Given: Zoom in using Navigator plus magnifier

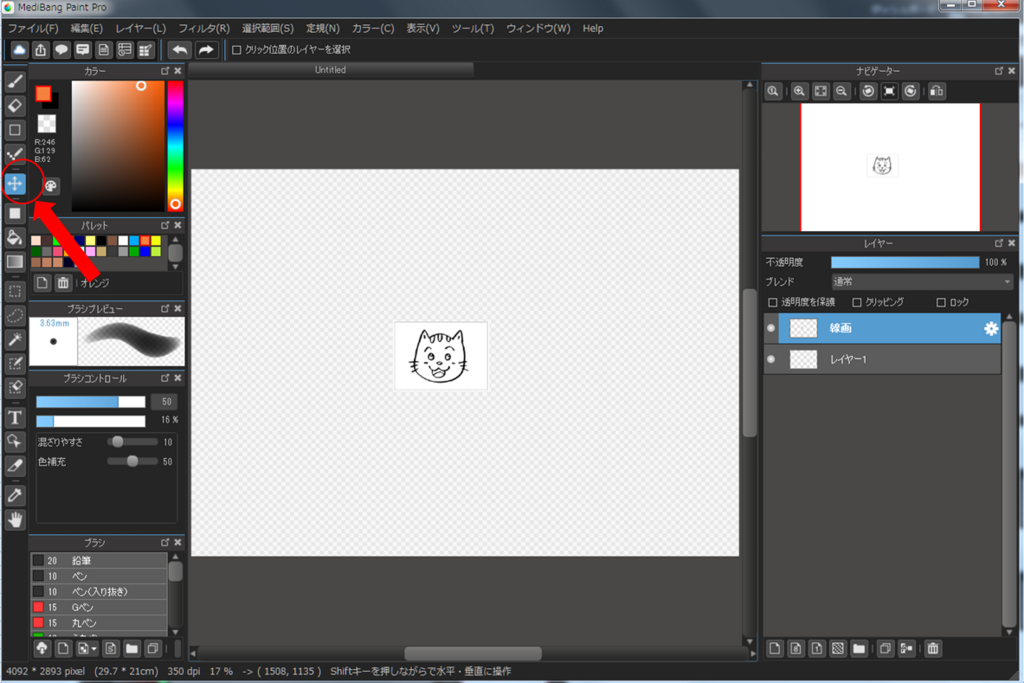Looking at the screenshot, I should tap(799, 91).
